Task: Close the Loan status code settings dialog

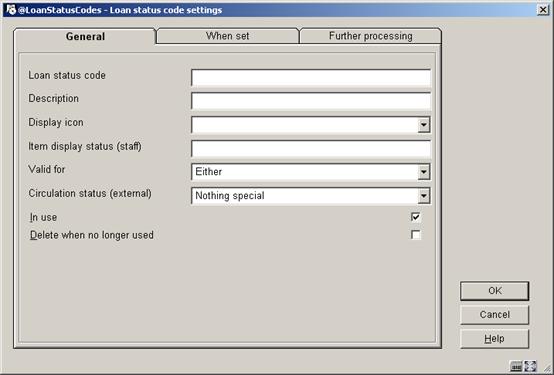Action: [x=543, y=10]
